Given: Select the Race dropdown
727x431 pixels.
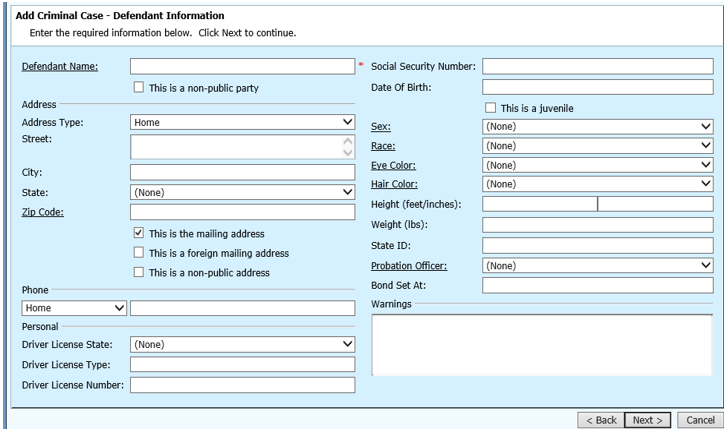Looking at the screenshot, I should (x=597, y=146).
